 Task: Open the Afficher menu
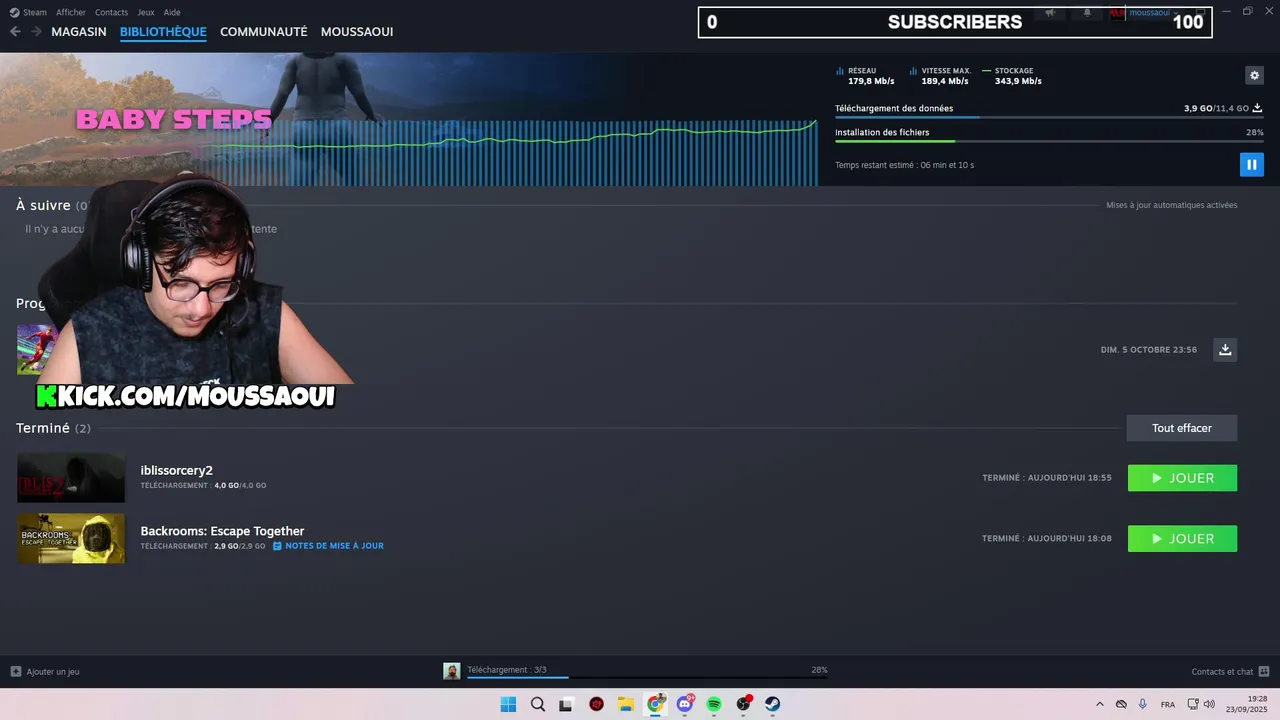coord(70,12)
